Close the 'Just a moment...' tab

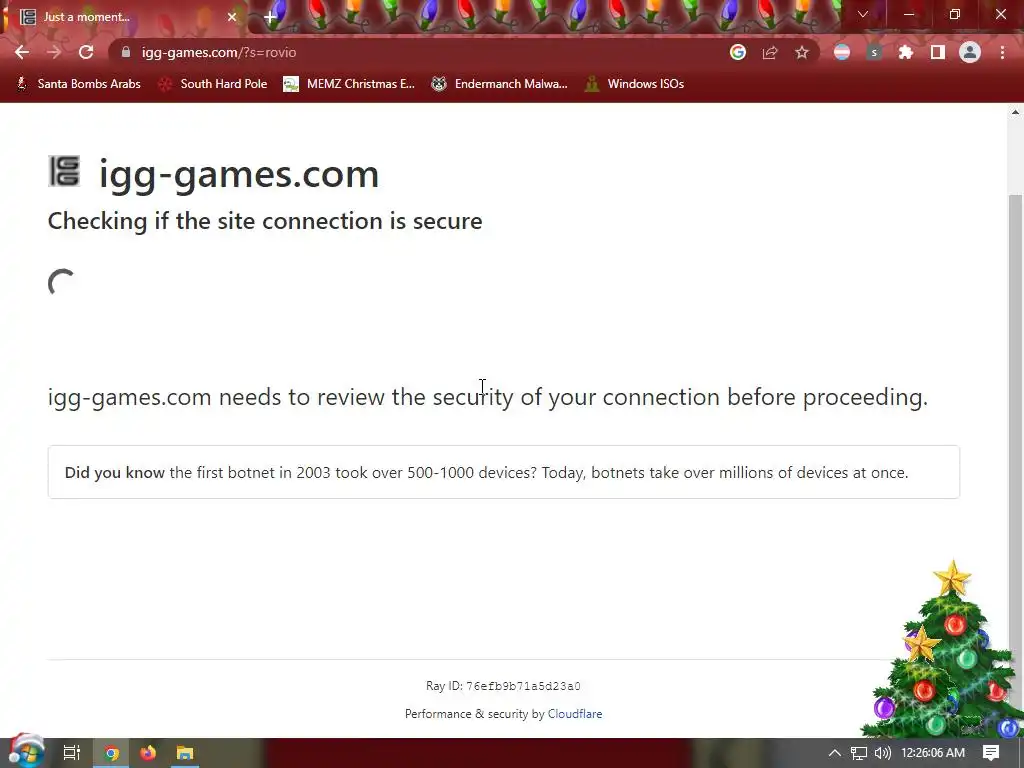232,17
